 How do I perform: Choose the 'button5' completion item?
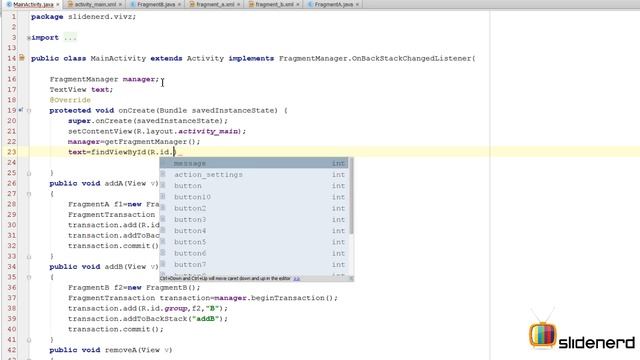click(x=254, y=242)
